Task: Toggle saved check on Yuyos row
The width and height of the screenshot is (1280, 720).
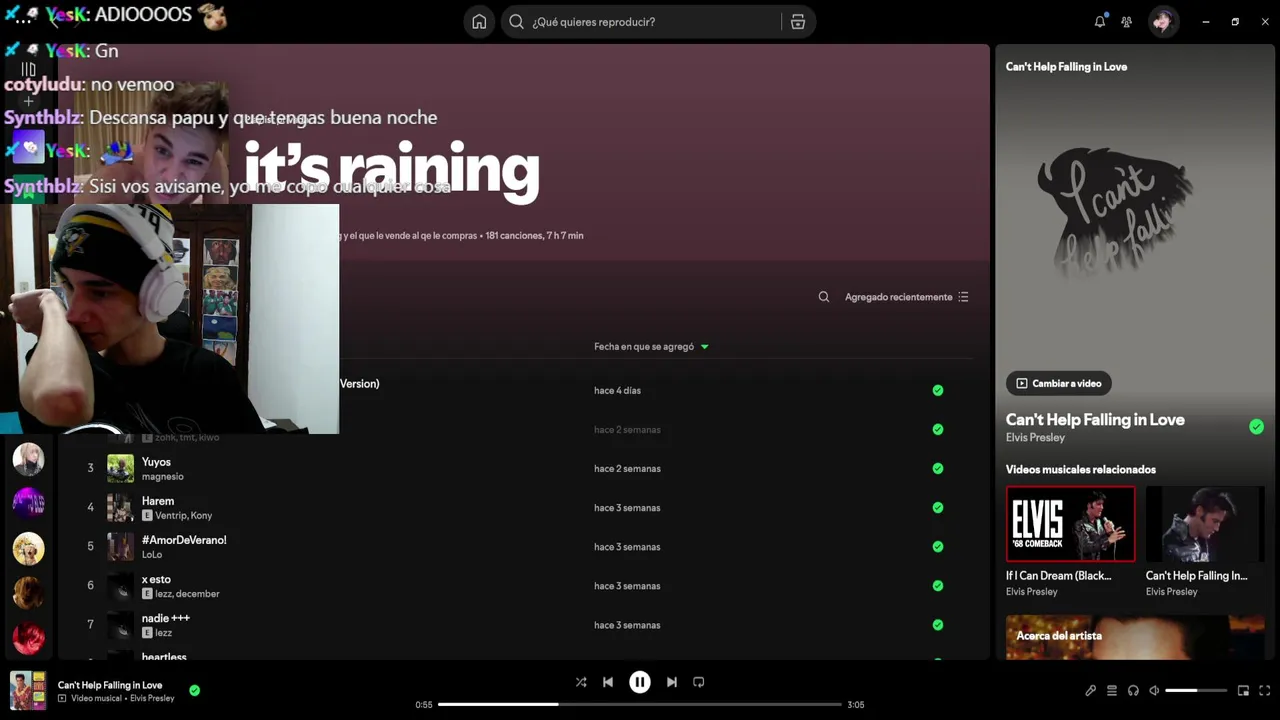Action: [938, 468]
